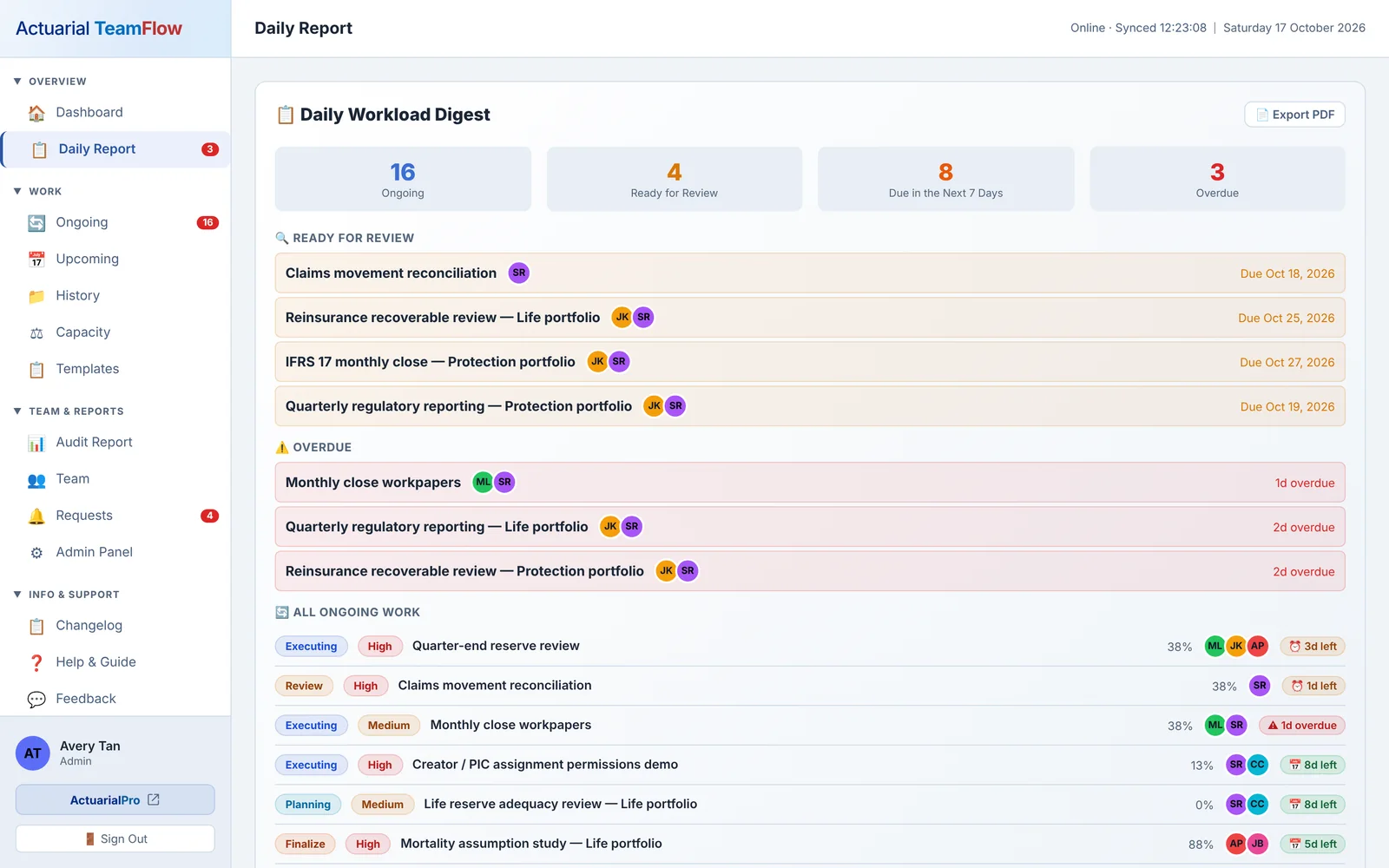Navigate to Audit Report
The height and width of the screenshot is (868, 1389).
click(x=115, y=443)
